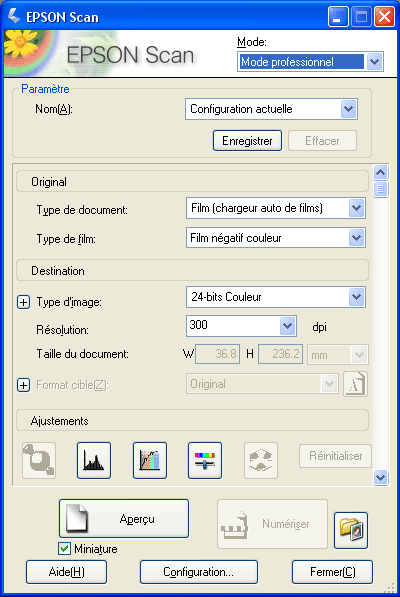The image size is (400, 597).
Task: Expand the Type d'image options
Action: pos(24,302)
